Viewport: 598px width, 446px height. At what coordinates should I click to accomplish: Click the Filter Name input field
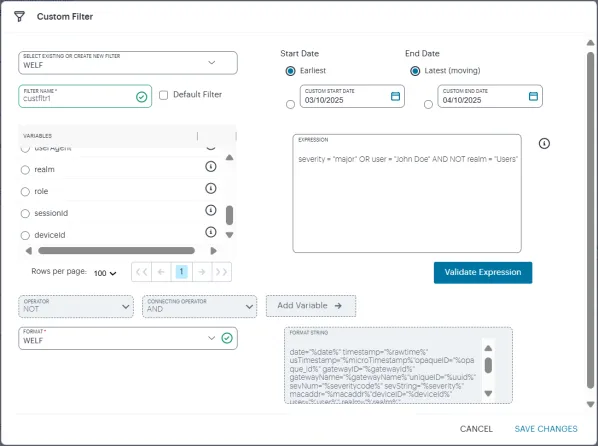85,96
